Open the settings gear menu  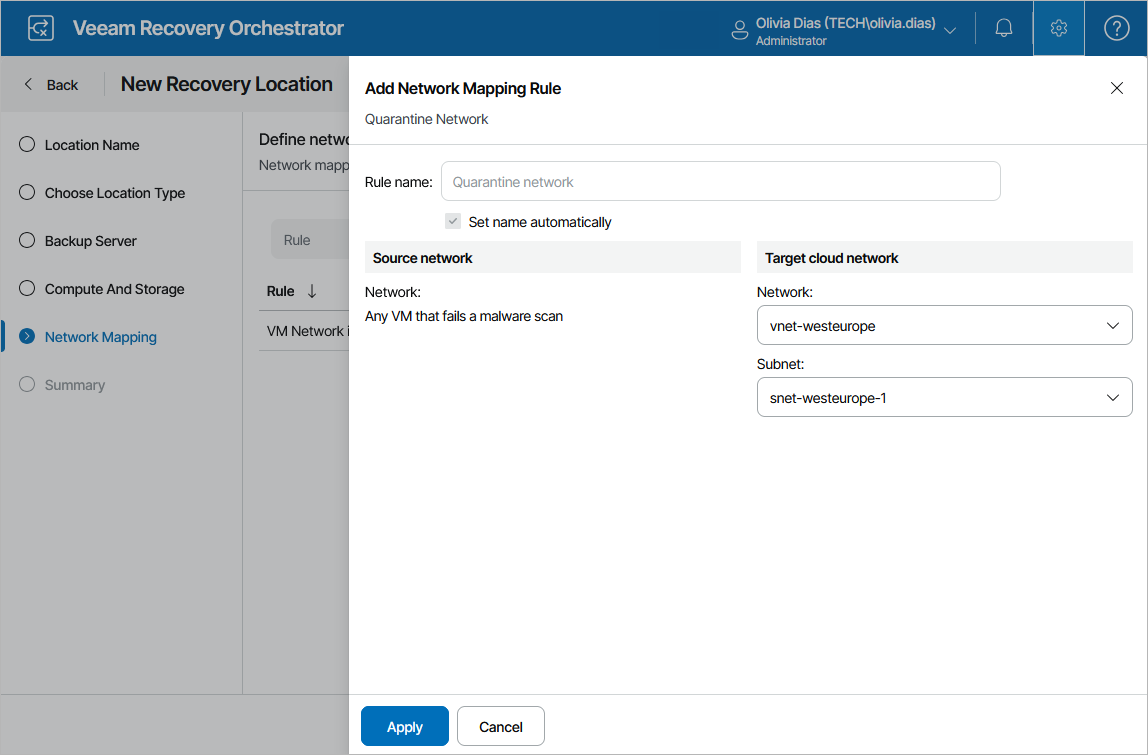pyautogui.click(x=1059, y=28)
